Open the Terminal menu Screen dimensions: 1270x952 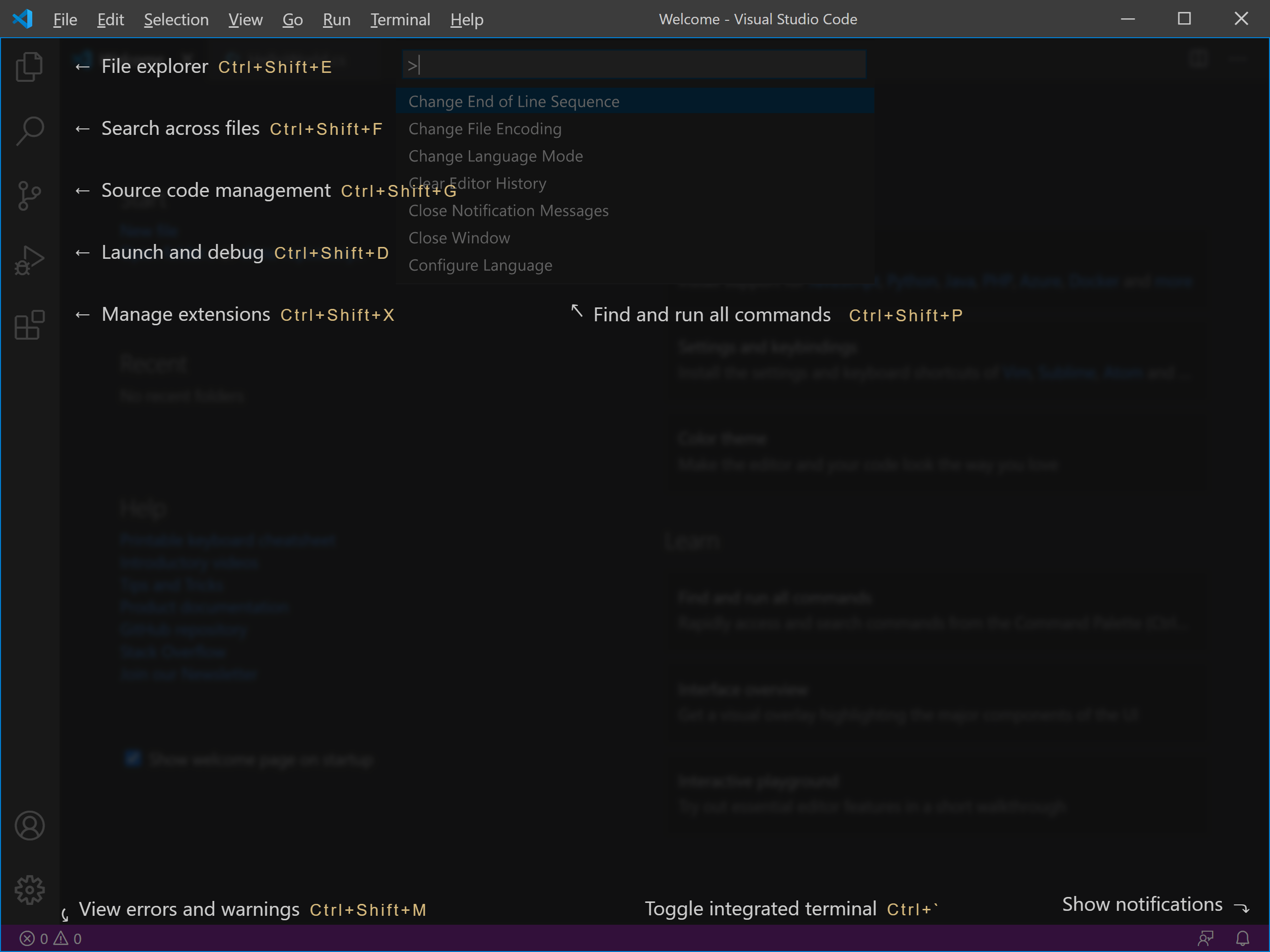[399, 19]
